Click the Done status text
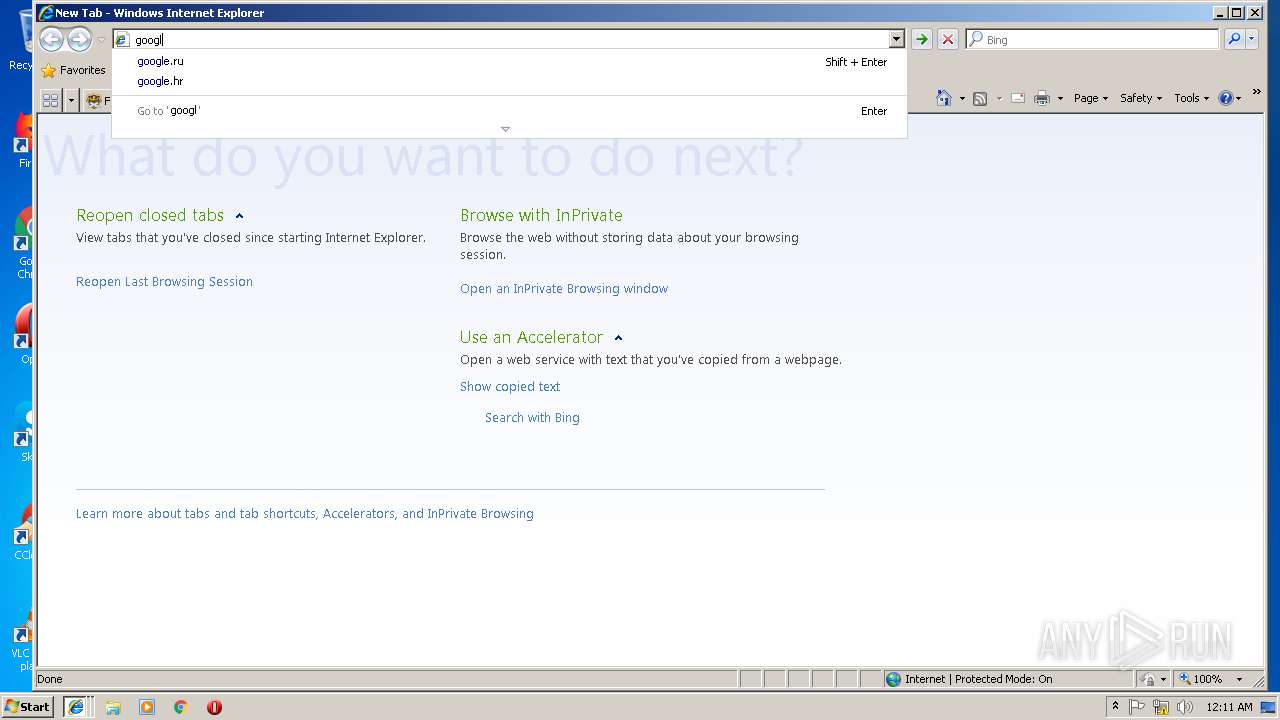Image resolution: width=1280 pixels, height=720 pixels. click(50, 679)
